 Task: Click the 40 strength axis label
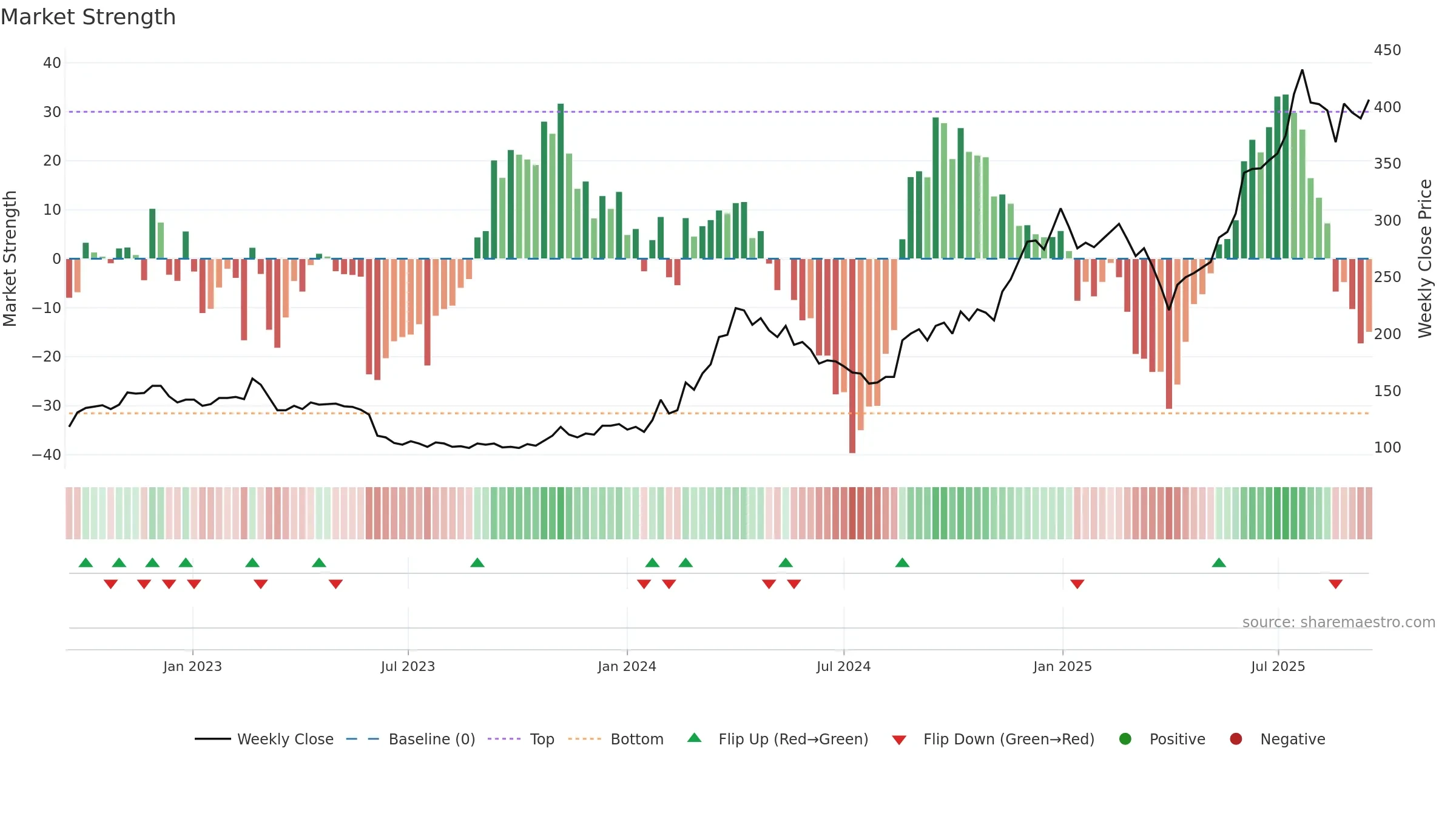point(52,62)
